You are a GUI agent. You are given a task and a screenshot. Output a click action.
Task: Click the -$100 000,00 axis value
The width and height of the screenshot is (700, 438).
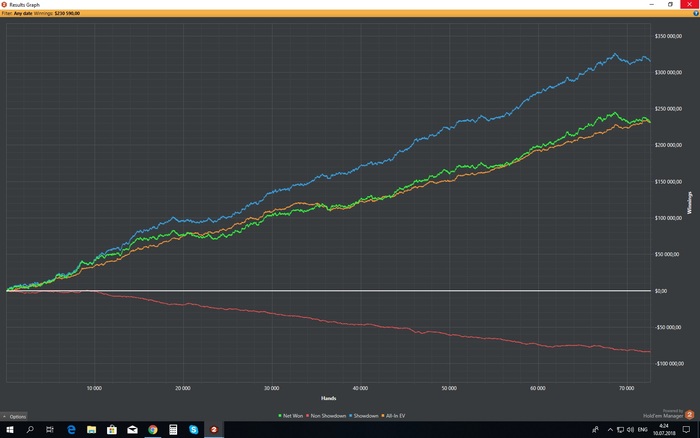[669, 364]
